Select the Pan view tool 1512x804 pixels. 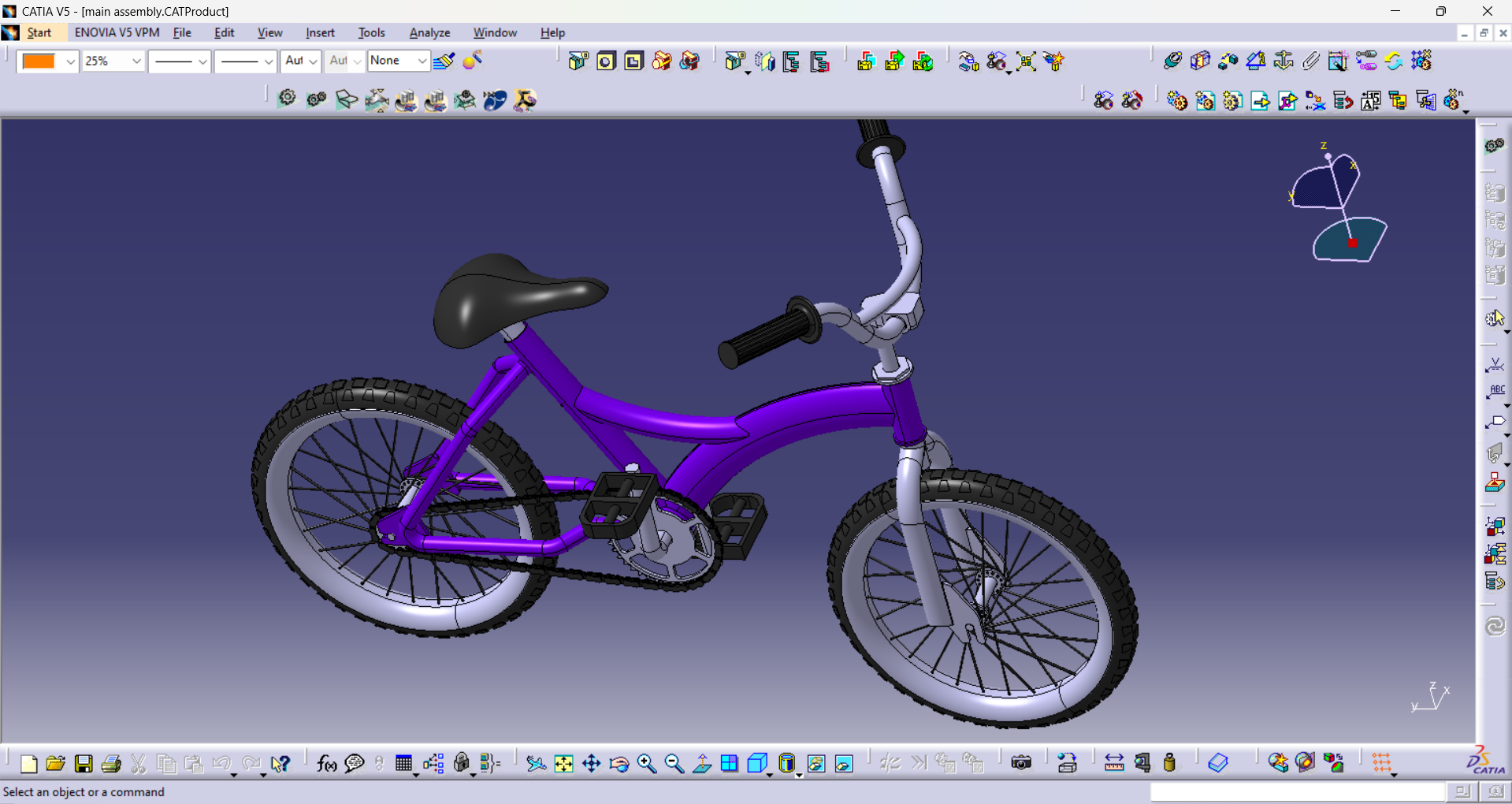click(591, 763)
